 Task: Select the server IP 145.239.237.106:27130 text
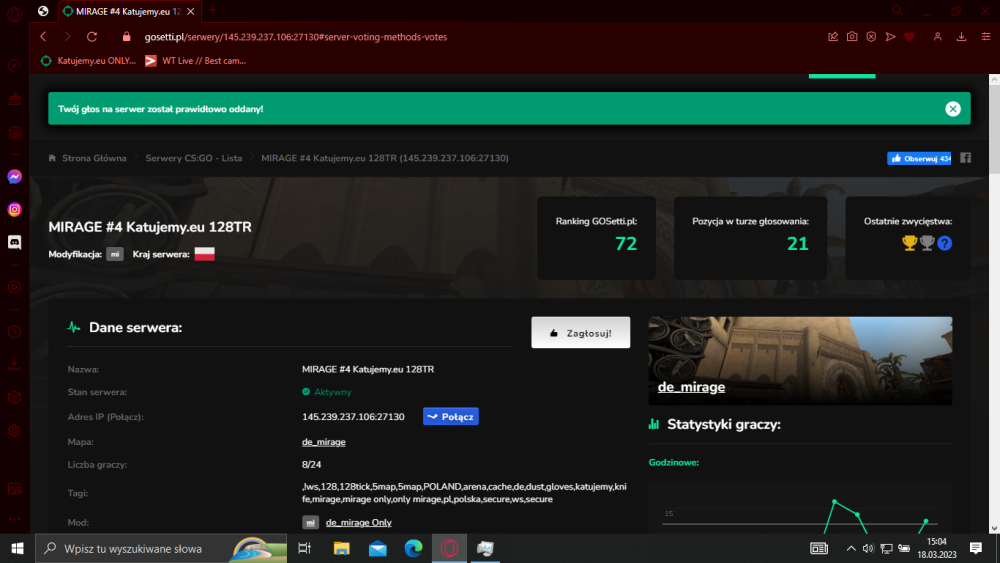pos(353,417)
